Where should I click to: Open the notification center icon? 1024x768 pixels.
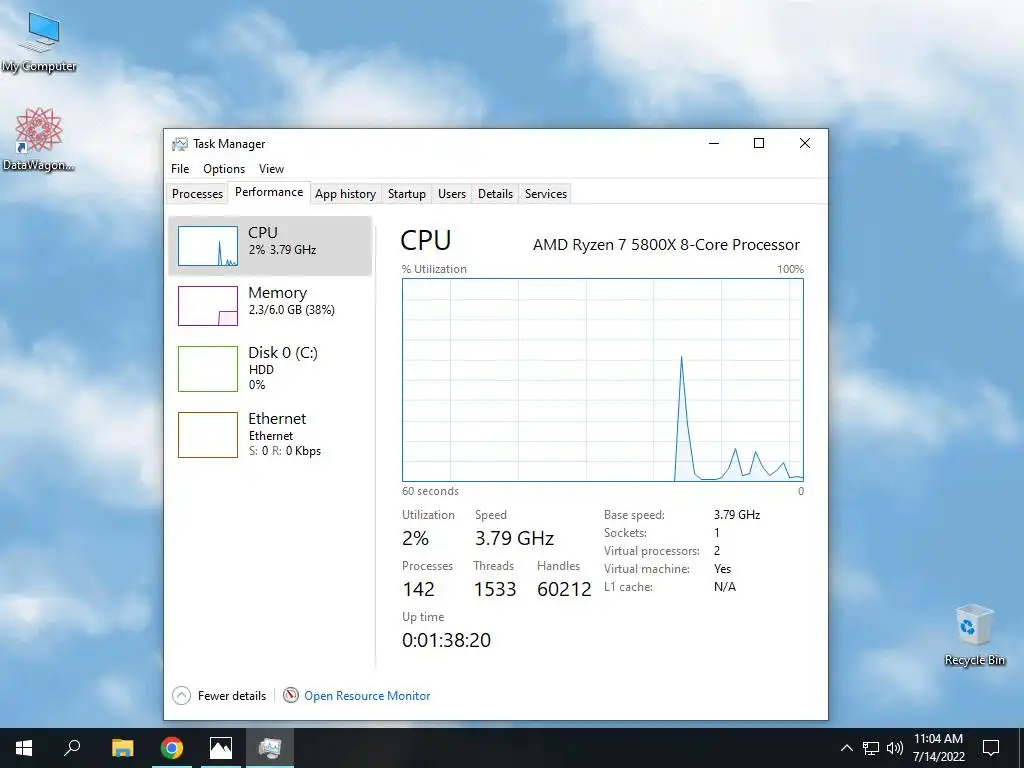[x=991, y=748]
